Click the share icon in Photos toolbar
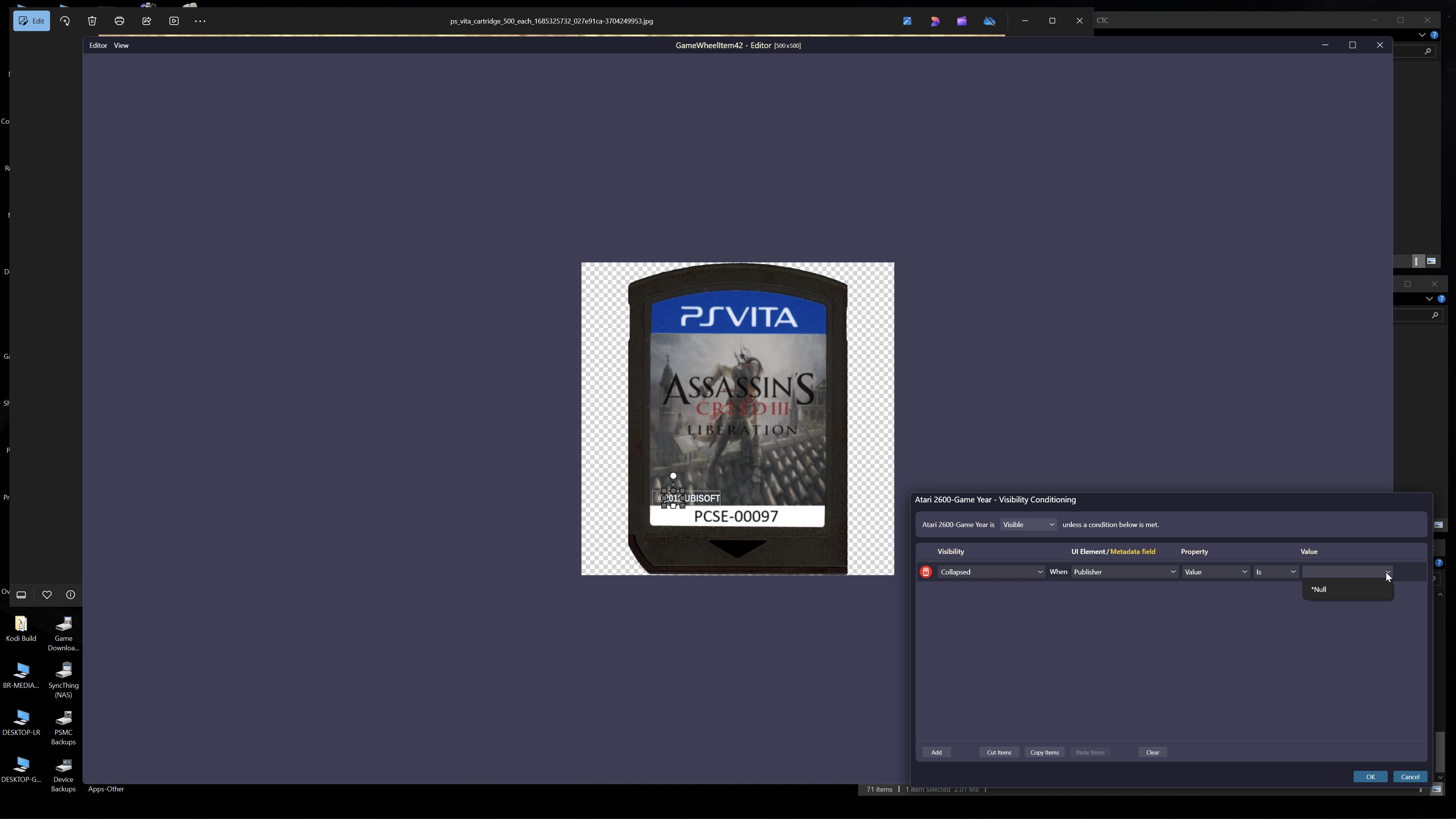 click(x=147, y=21)
